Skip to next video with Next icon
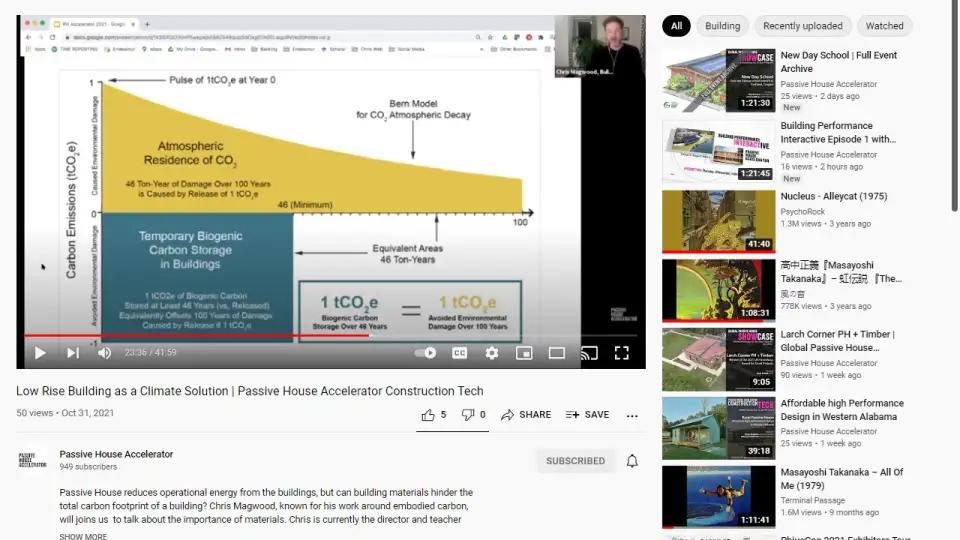Screen dimensions: 960x540 click(73, 353)
